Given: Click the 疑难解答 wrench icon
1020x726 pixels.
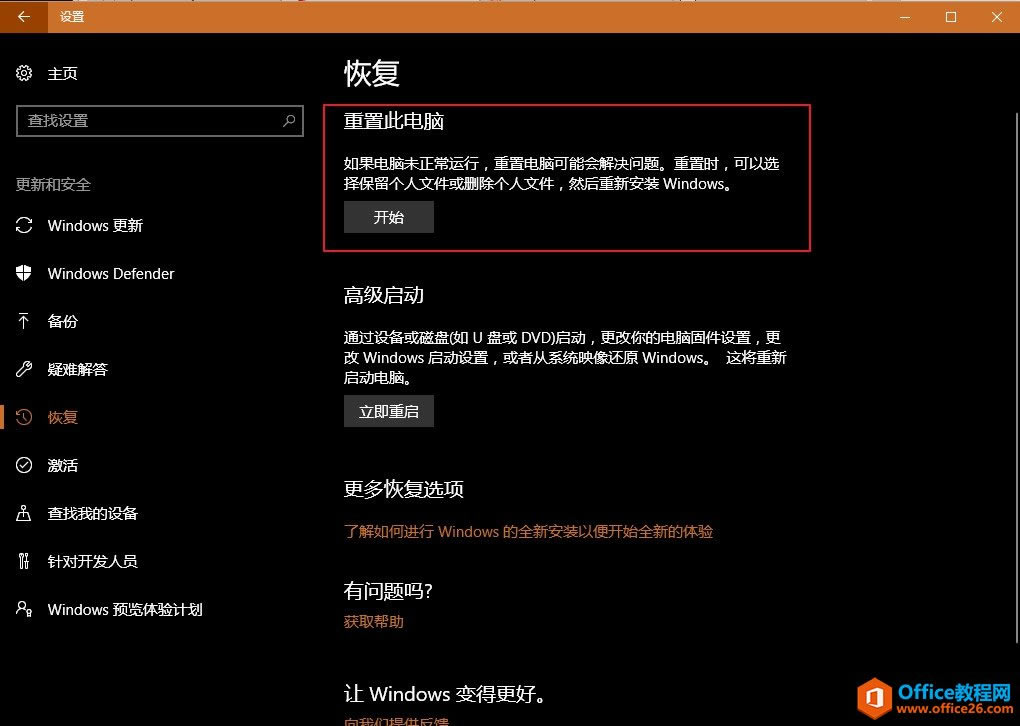Looking at the screenshot, I should 24,369.
